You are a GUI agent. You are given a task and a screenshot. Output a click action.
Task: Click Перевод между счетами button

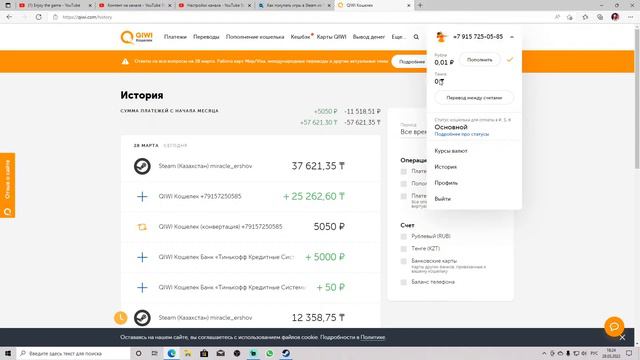tap(474, 98)
